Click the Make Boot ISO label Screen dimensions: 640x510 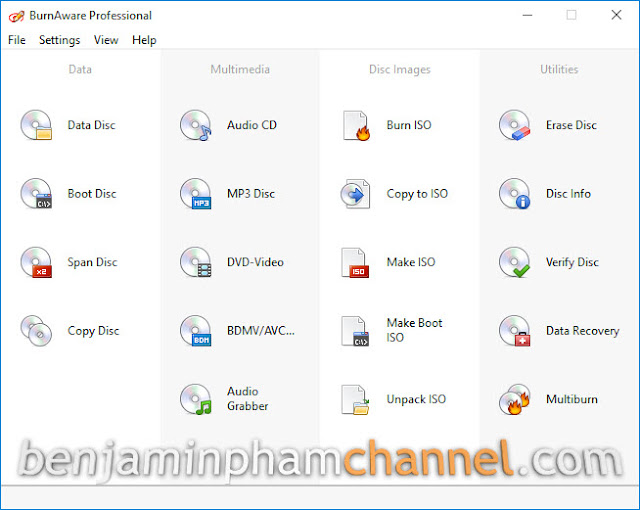[415, 330]
